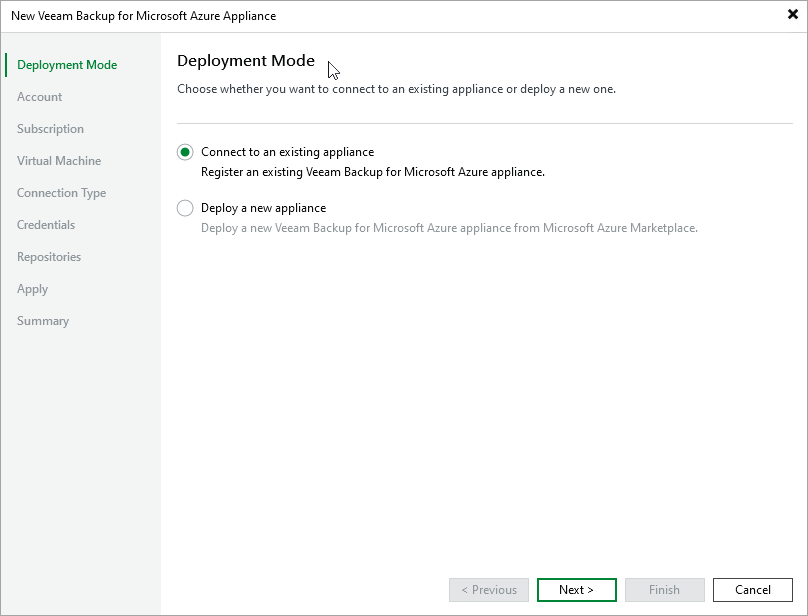Screen dimensions: 808x616
Task: Go to the Summary step
Action: click(43, 321)
